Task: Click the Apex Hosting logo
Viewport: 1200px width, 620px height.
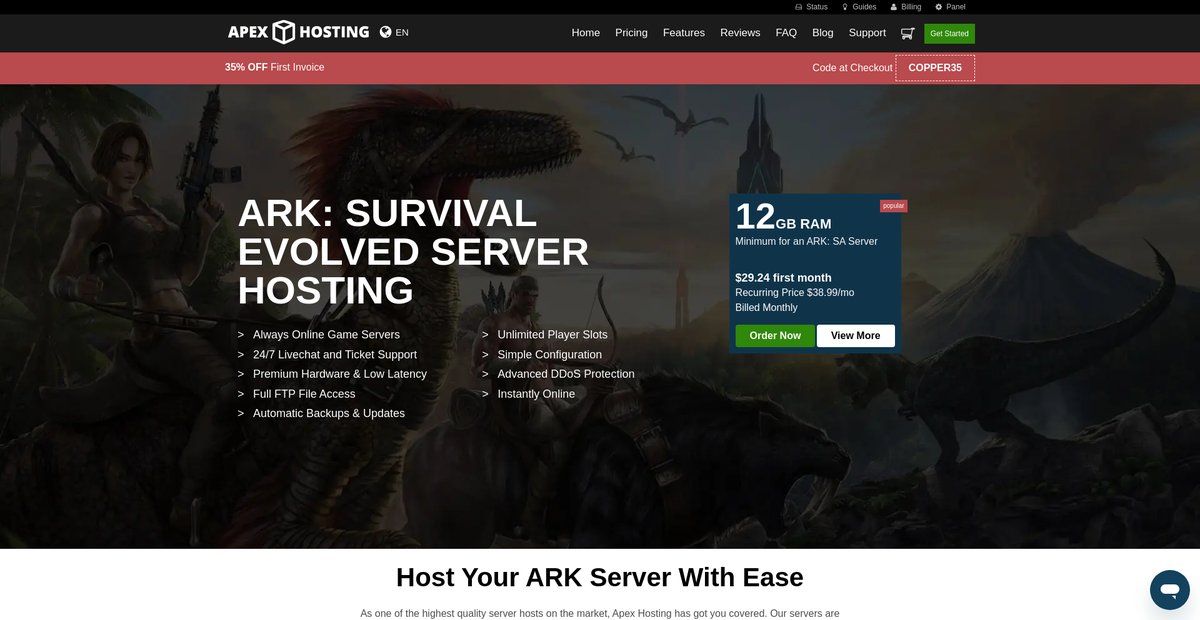Action: (298, 32)
